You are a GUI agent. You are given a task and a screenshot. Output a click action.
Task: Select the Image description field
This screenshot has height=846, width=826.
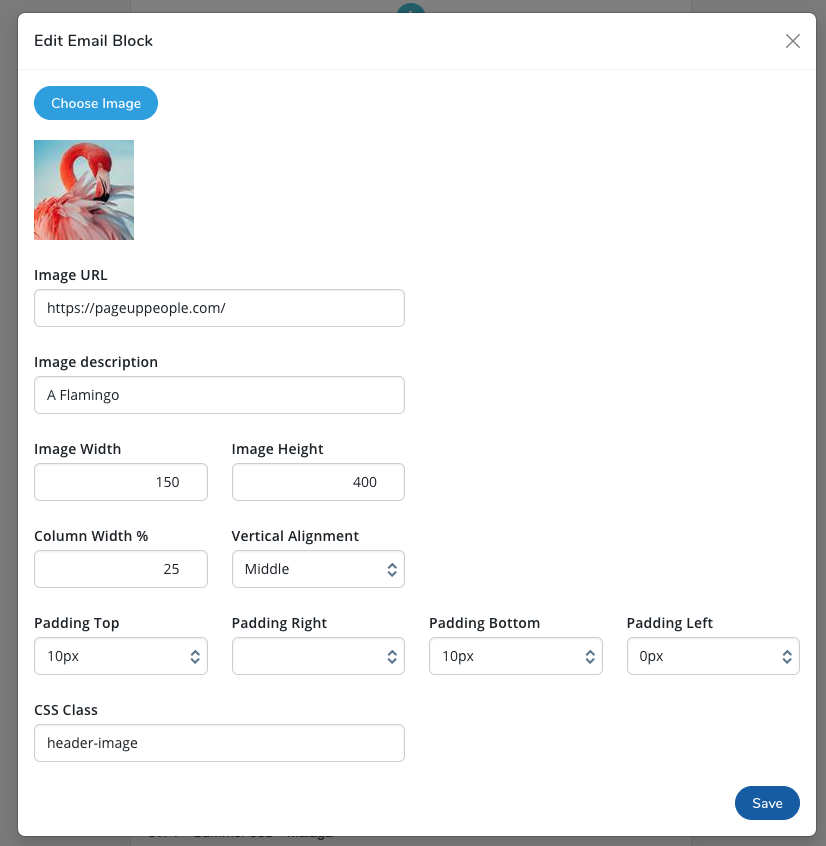tap(219, 395)
